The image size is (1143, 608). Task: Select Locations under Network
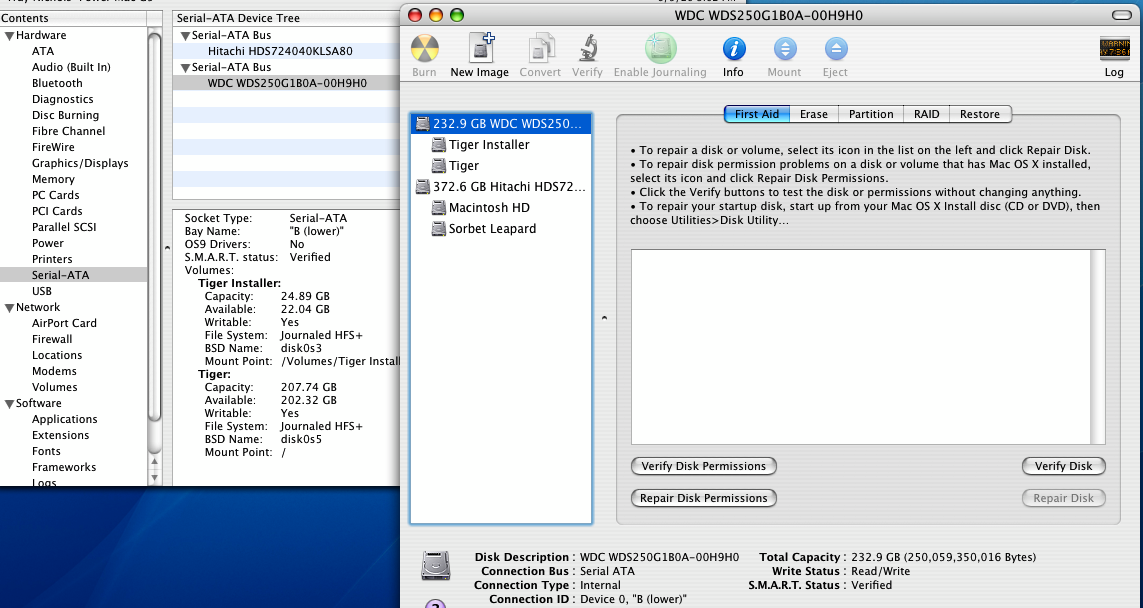pos(57,356)
